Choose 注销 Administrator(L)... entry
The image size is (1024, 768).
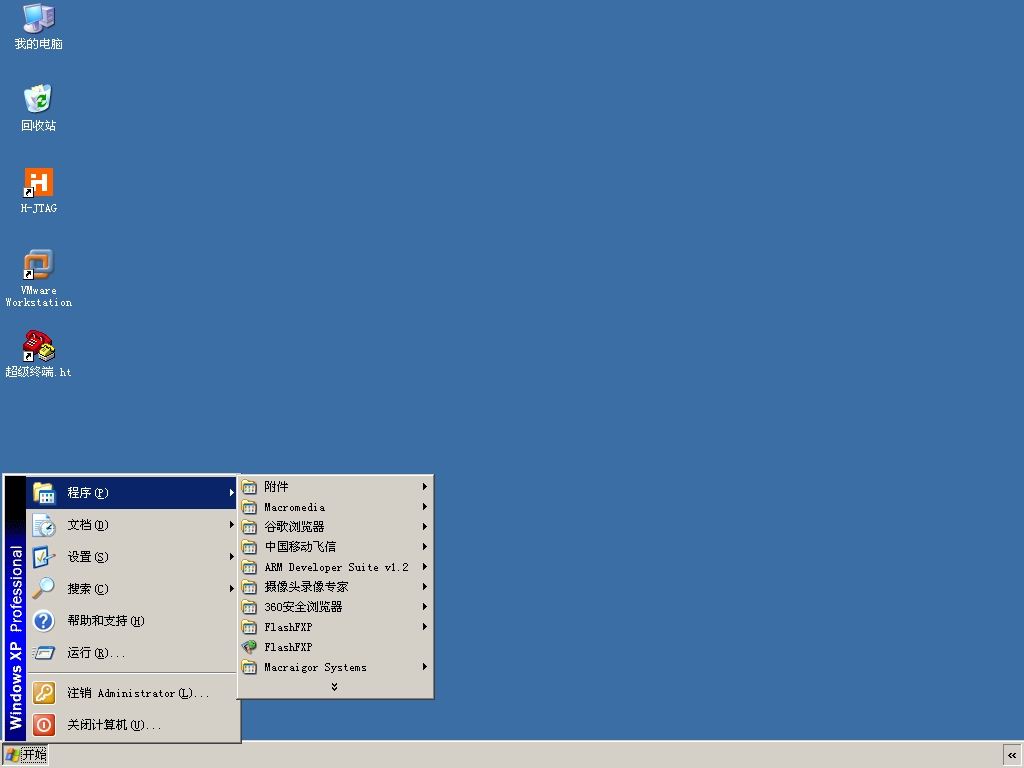click(x=132, y=693)
